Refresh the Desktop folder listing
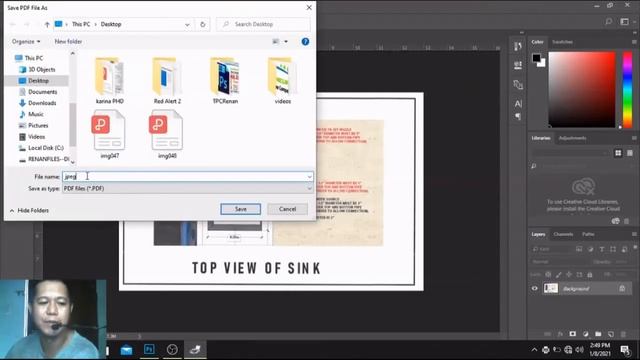This screenshot has width=640, height=360. pos(202,24)
